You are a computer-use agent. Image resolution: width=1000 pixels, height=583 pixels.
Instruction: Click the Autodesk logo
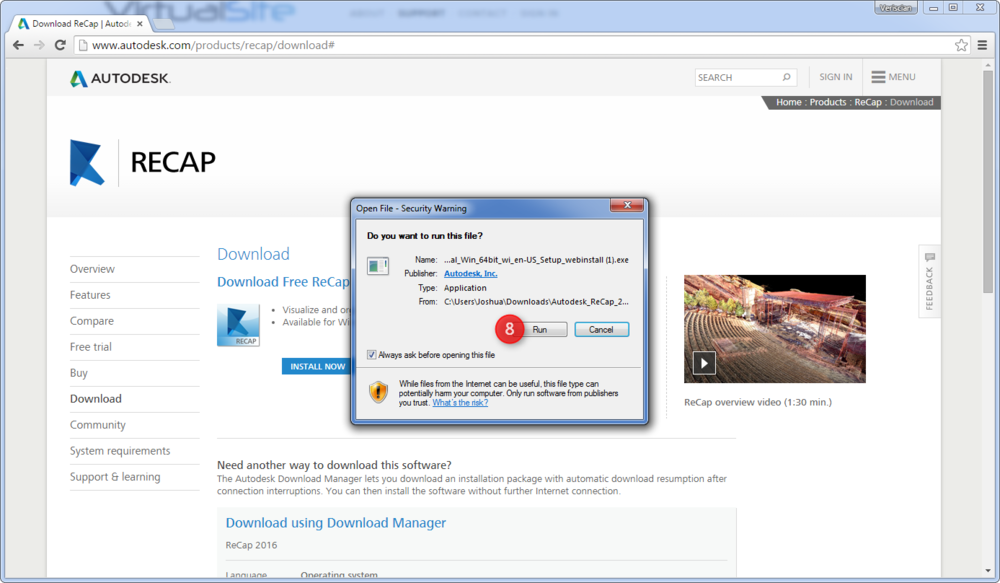click(121, 78)
